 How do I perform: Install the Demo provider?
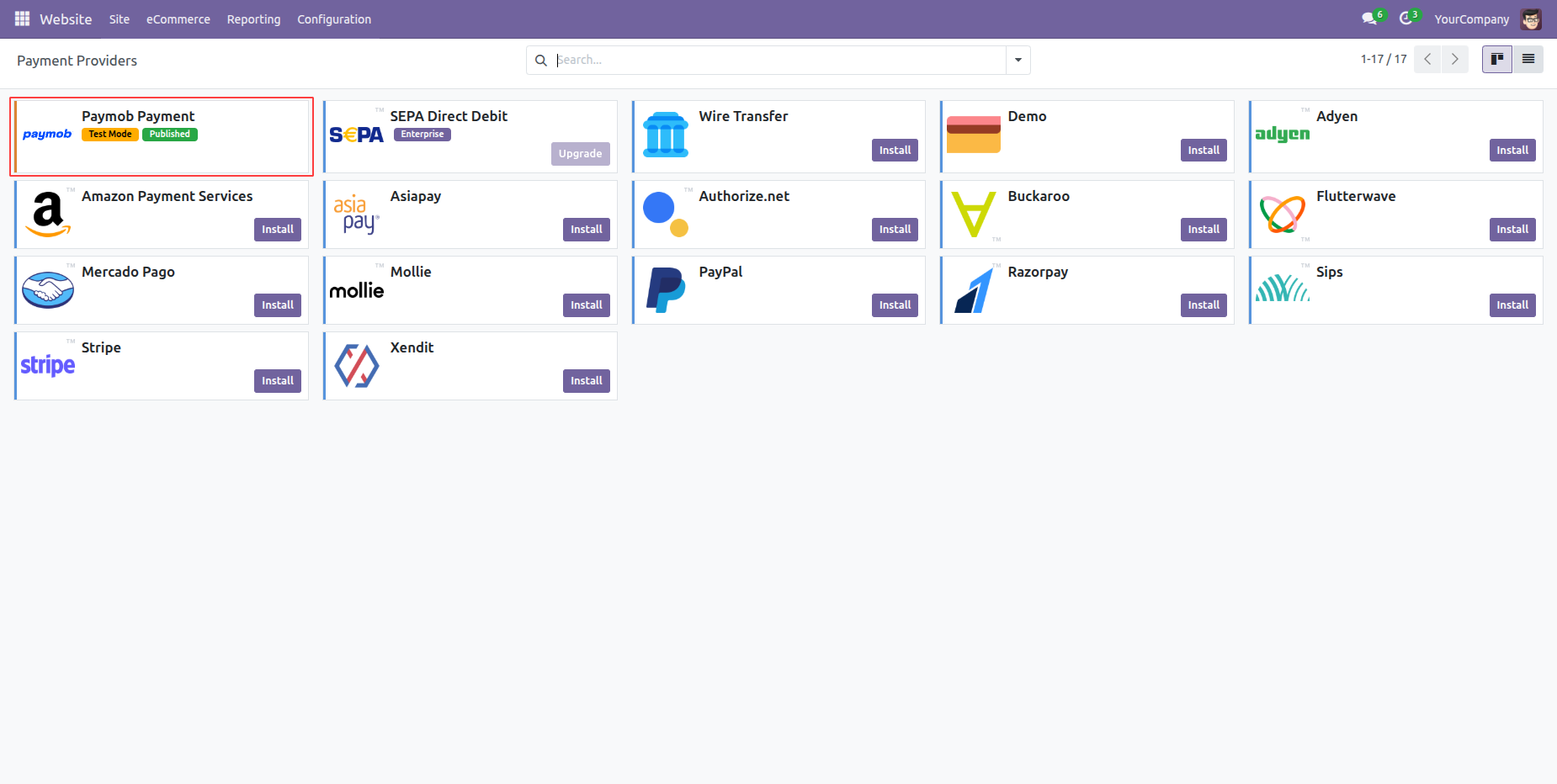click(x=1204, y=151)
